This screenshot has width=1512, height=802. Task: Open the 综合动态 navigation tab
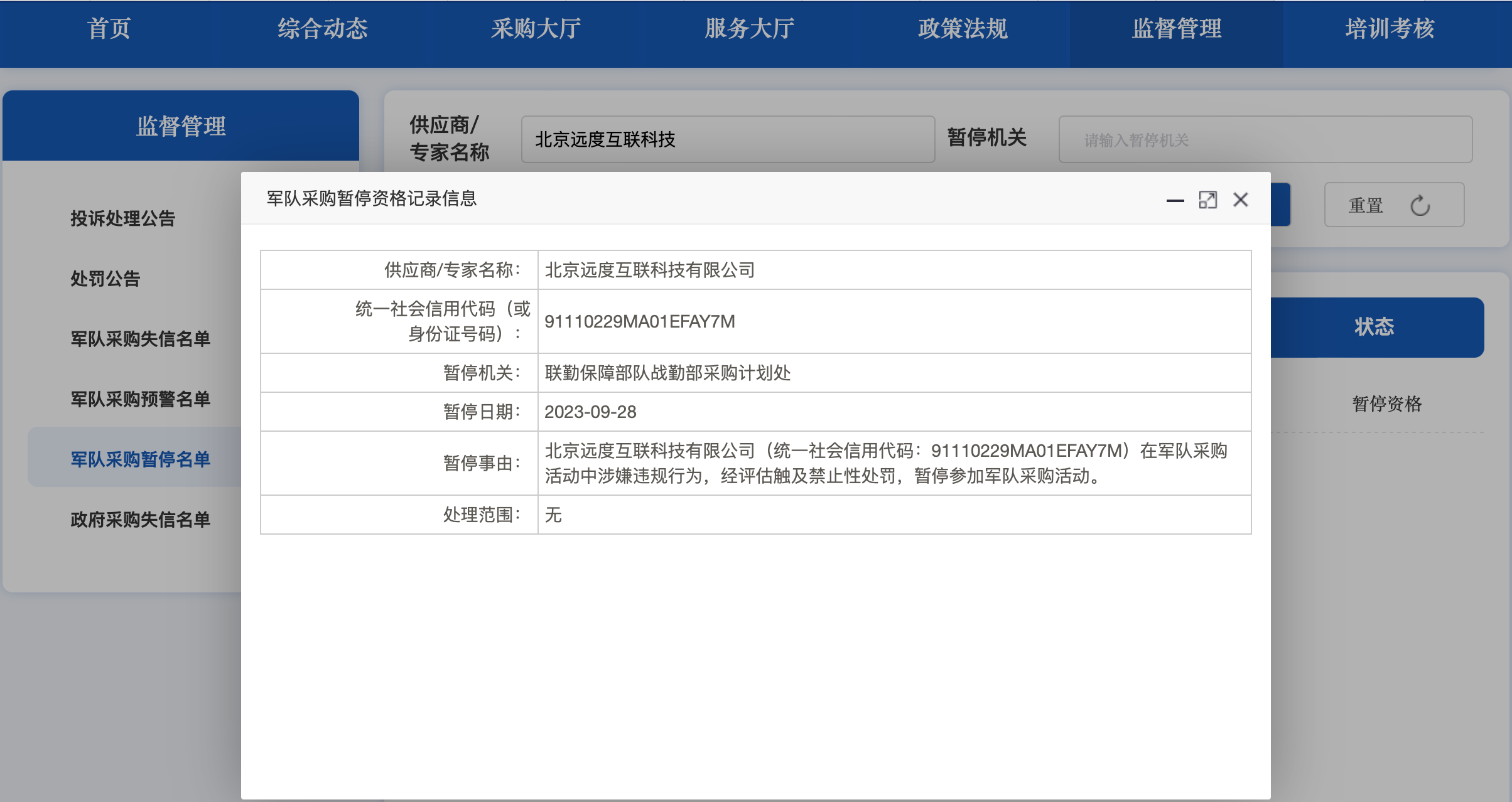[323, 29]
